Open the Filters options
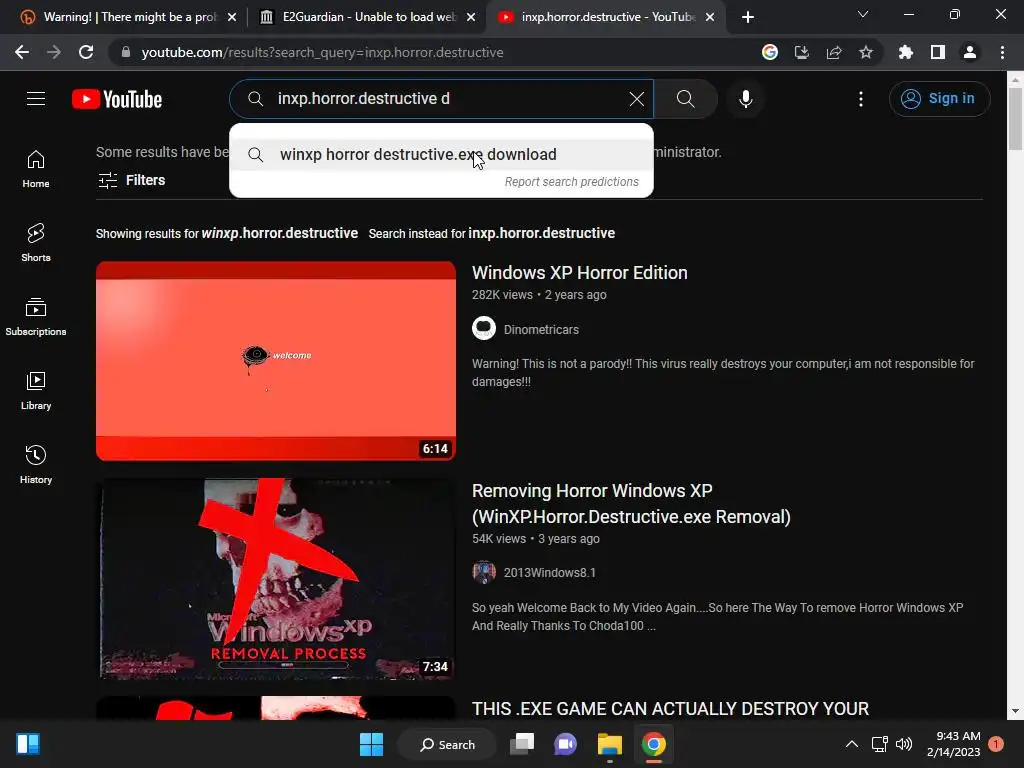The width and height of the screenshot is (1024, 768). coord(131,180)
